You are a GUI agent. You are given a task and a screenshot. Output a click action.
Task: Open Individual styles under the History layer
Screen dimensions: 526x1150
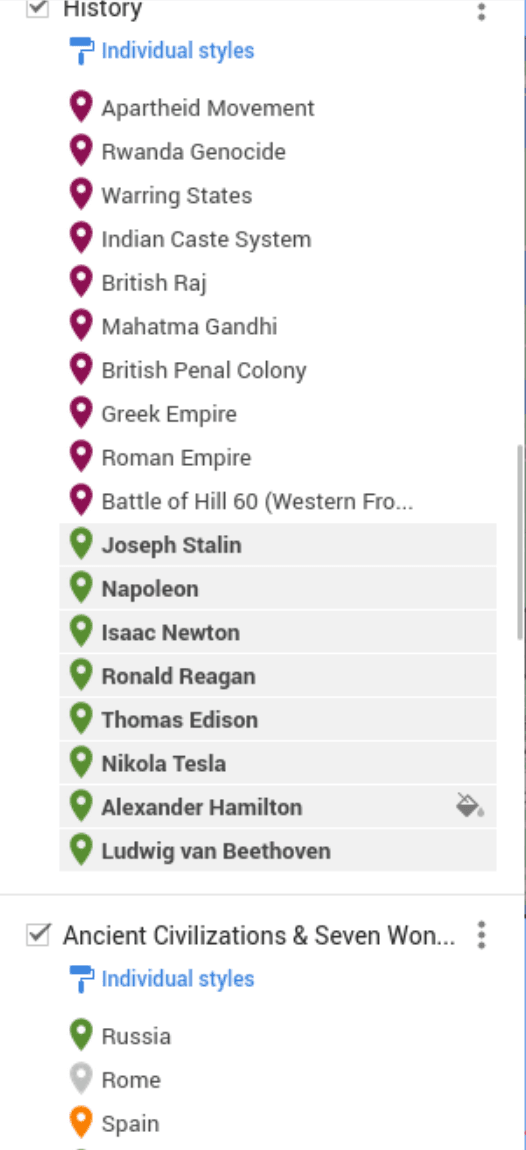tap(178, 51)
